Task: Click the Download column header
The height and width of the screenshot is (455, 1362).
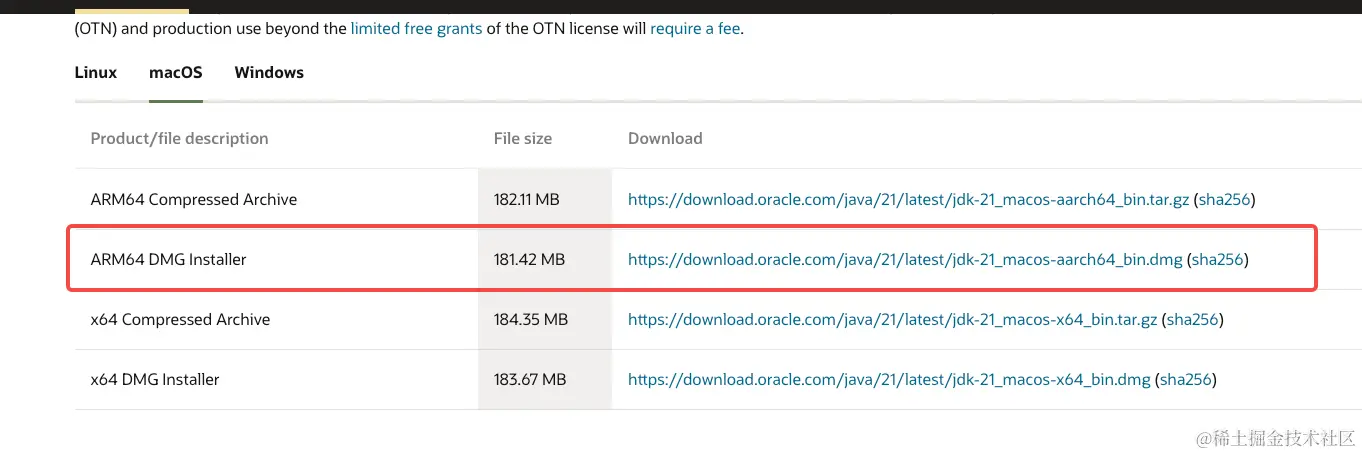Action: [x=665, y=138]
